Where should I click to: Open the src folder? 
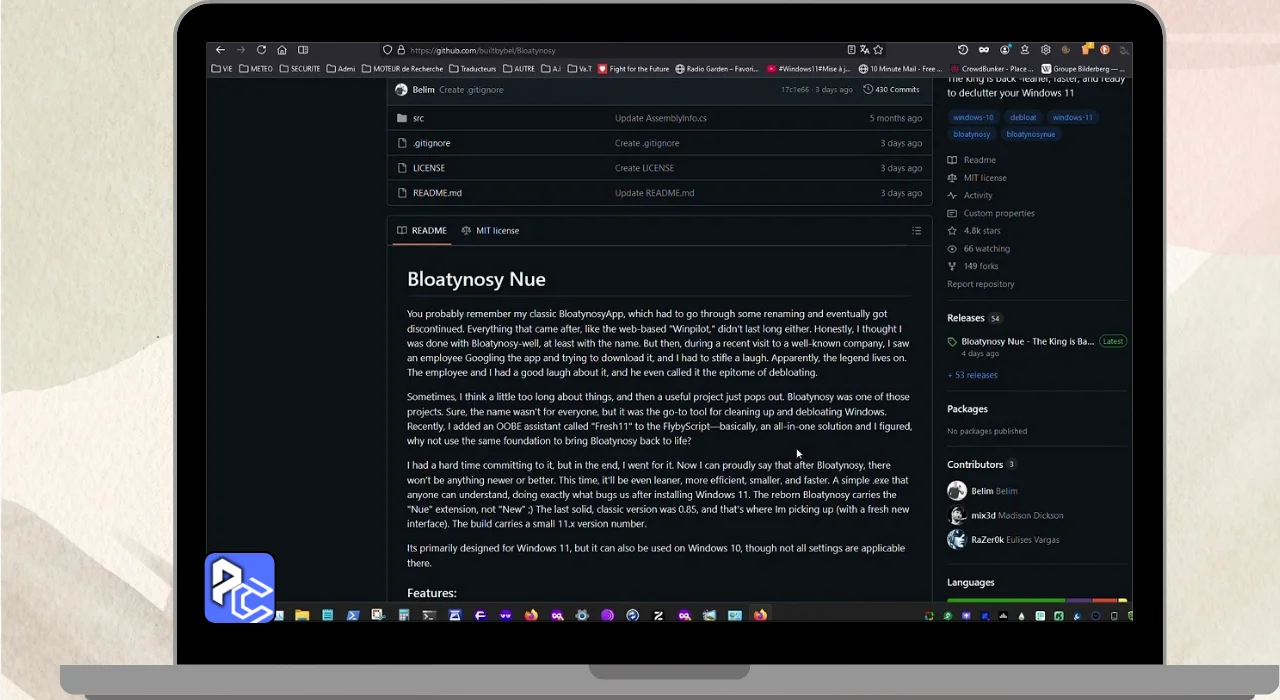pos(418,118)
